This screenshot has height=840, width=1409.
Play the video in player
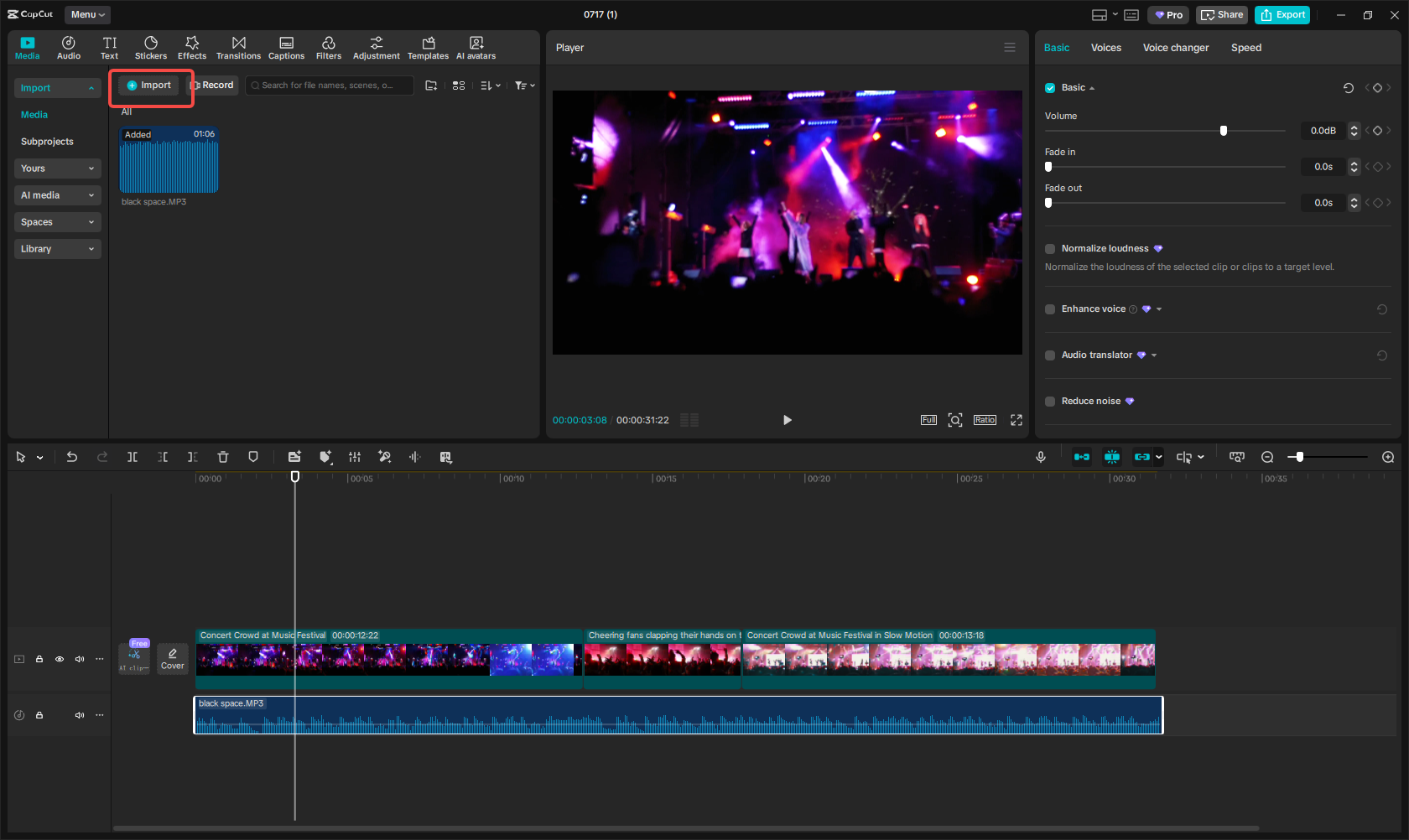point(787,420)
